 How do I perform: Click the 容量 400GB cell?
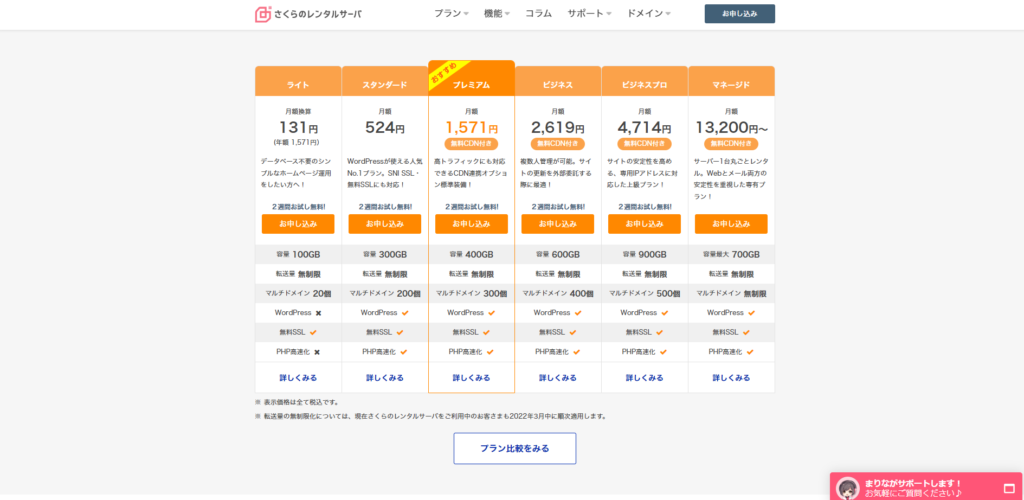pyautogui.click(x=472, y=255)
